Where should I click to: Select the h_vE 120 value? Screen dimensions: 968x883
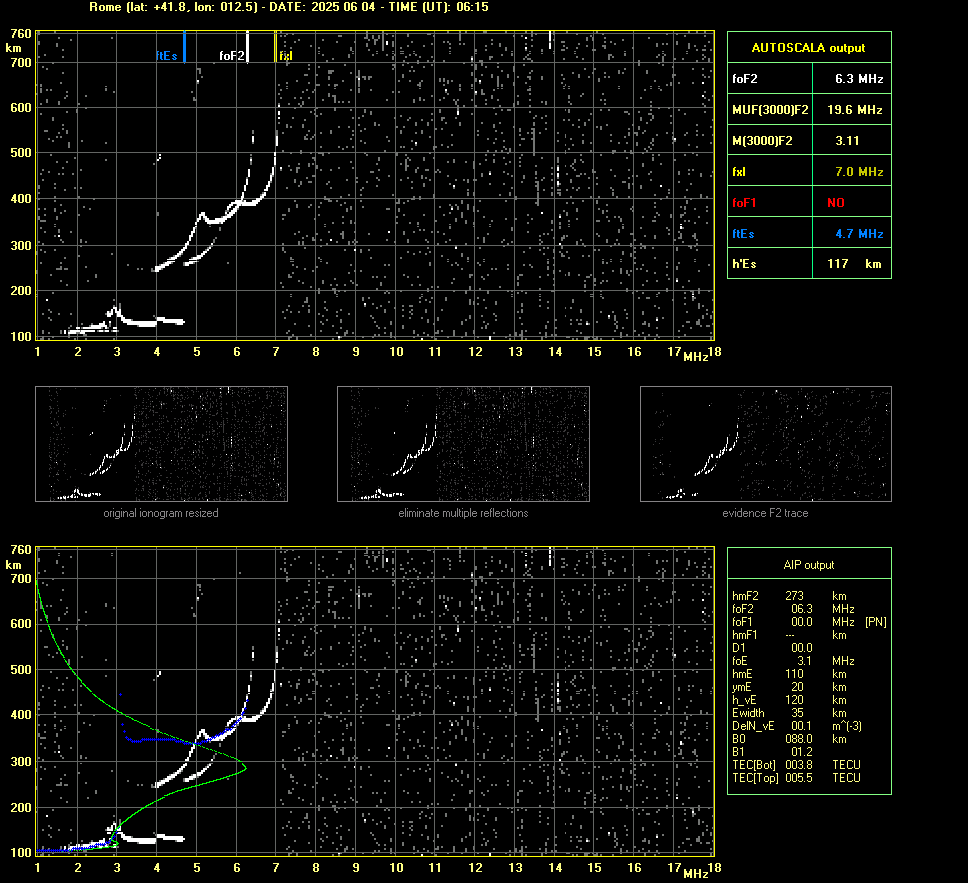point(794,700)
